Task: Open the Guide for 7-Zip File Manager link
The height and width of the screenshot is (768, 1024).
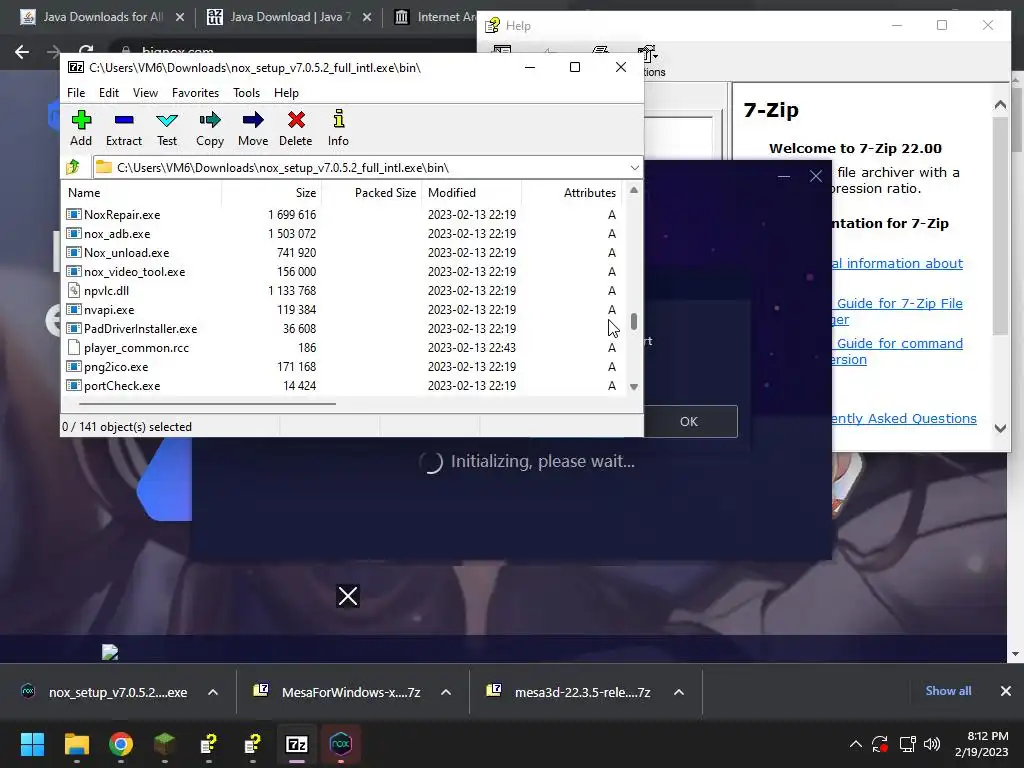Action: point(899,311)
